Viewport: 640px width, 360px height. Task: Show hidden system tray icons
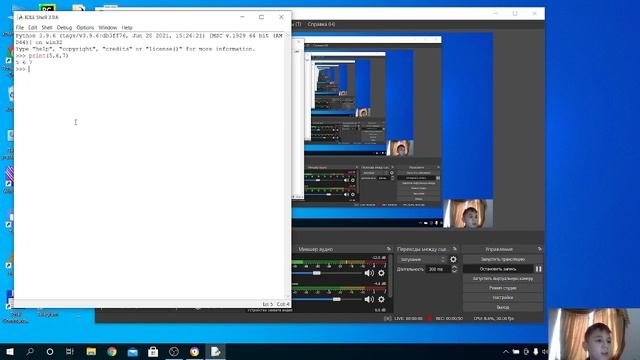(x=506, y=351)
